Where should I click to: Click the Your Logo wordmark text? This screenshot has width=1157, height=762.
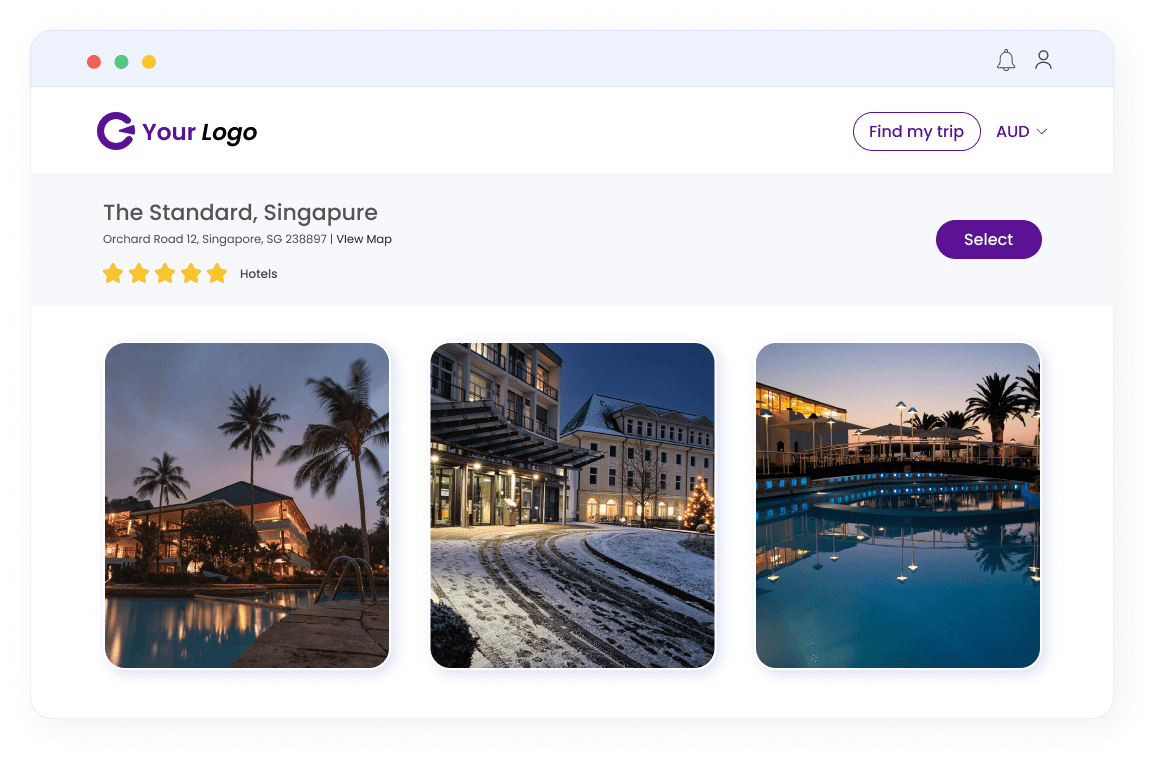(x=199, y=132)
